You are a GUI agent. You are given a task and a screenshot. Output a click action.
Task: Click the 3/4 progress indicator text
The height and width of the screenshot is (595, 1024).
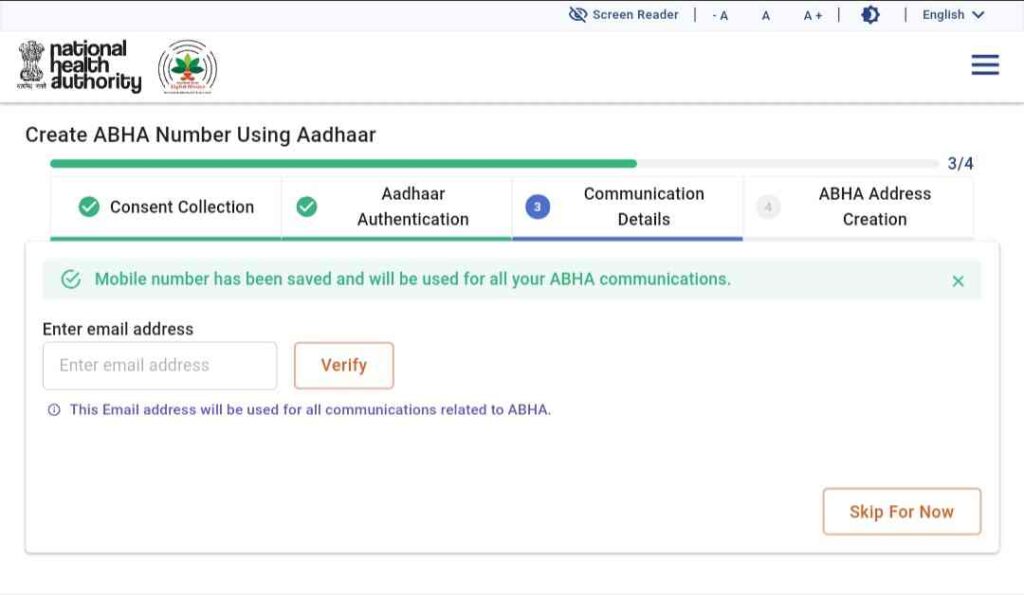tap(961, 163)
